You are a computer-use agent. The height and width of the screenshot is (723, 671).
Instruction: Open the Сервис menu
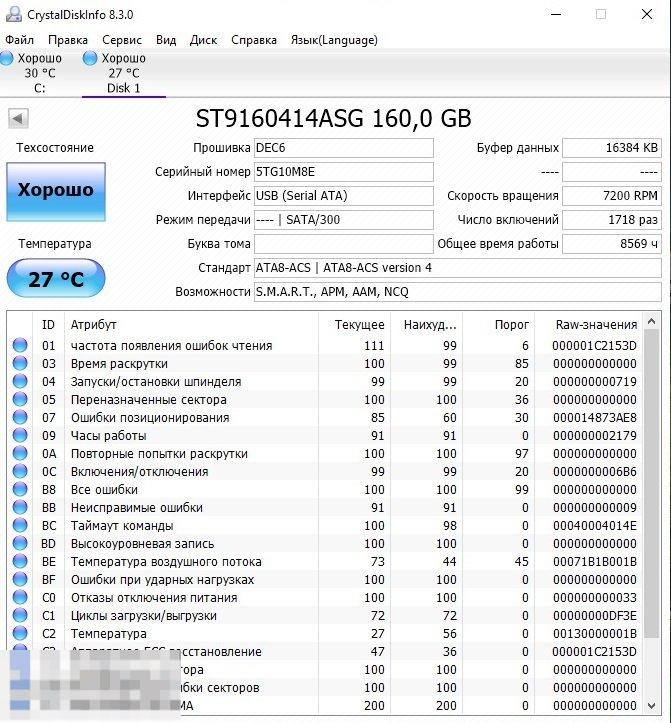(x=122, y=40)
